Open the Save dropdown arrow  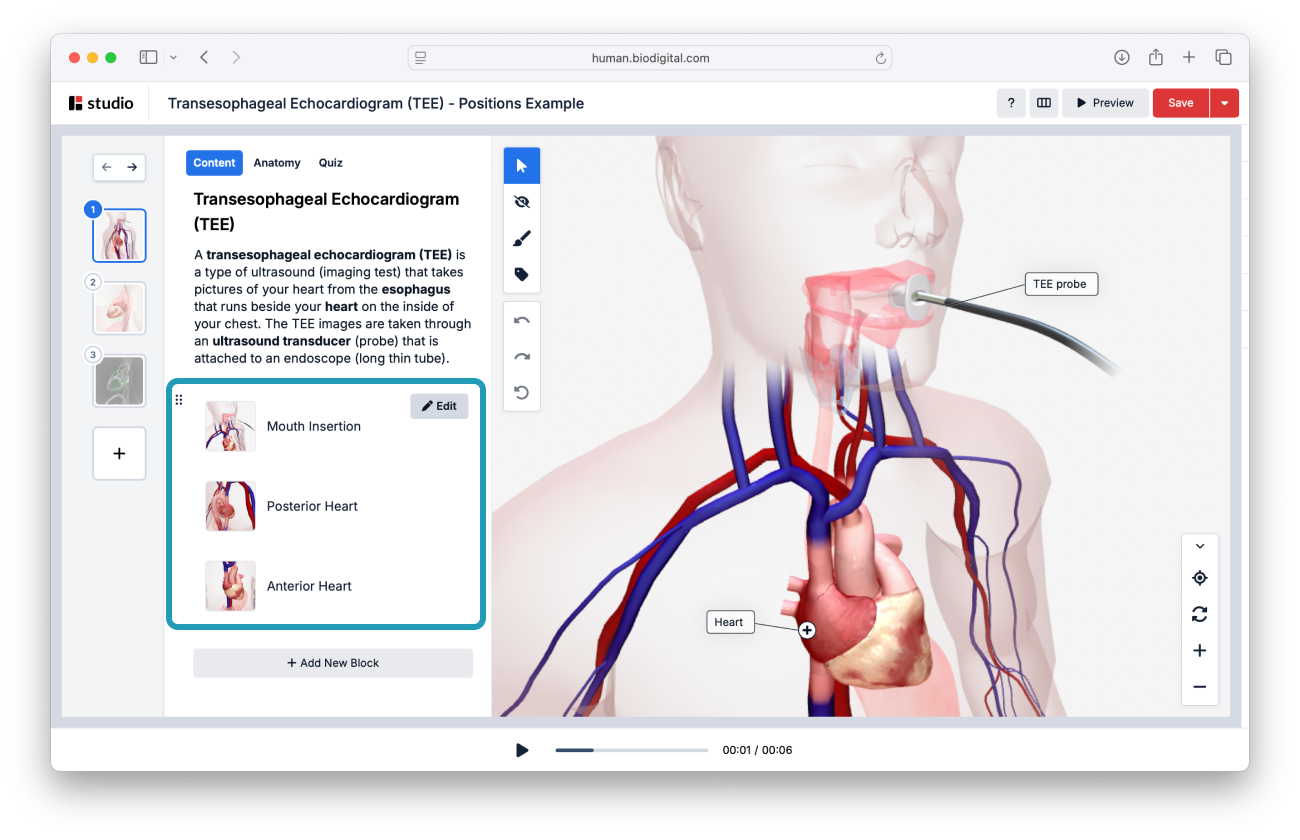point(1224,103)
